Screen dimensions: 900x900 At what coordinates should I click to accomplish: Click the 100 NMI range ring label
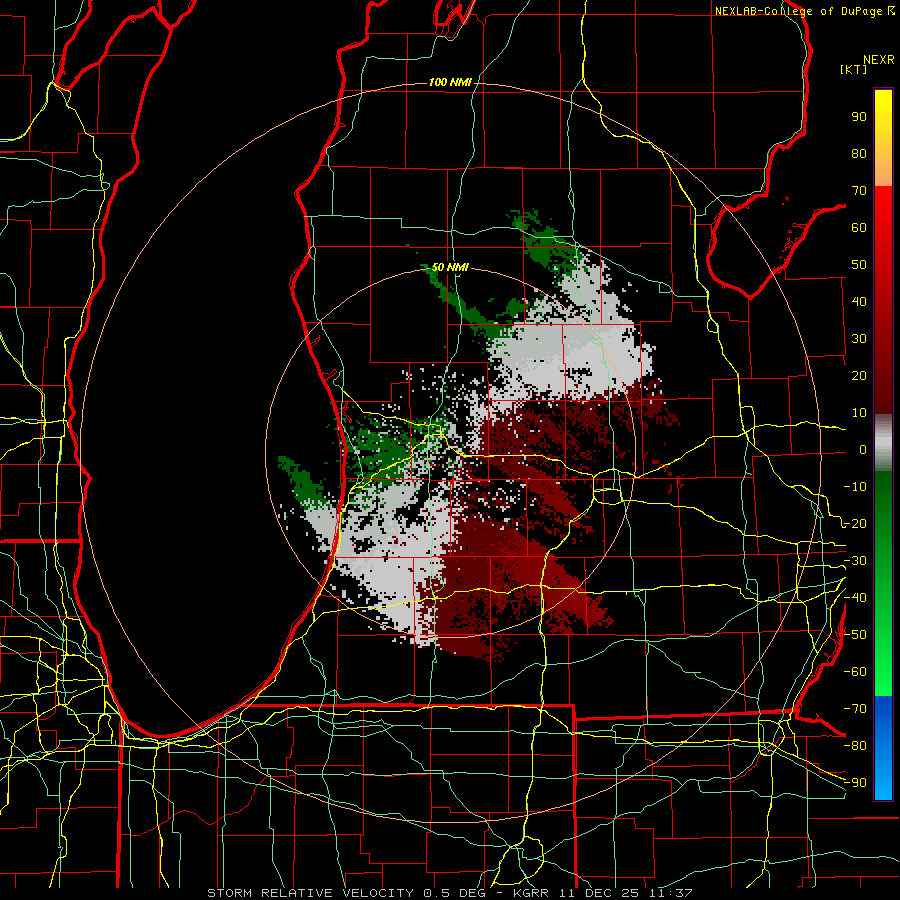450,83
